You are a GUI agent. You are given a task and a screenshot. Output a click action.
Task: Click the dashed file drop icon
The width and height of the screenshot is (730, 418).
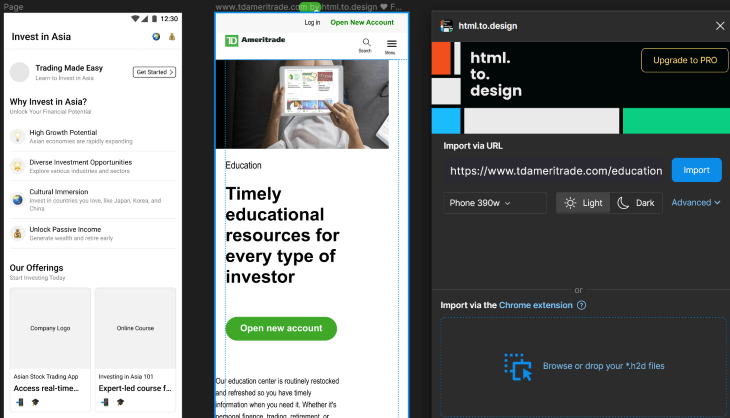pos(518,367)
